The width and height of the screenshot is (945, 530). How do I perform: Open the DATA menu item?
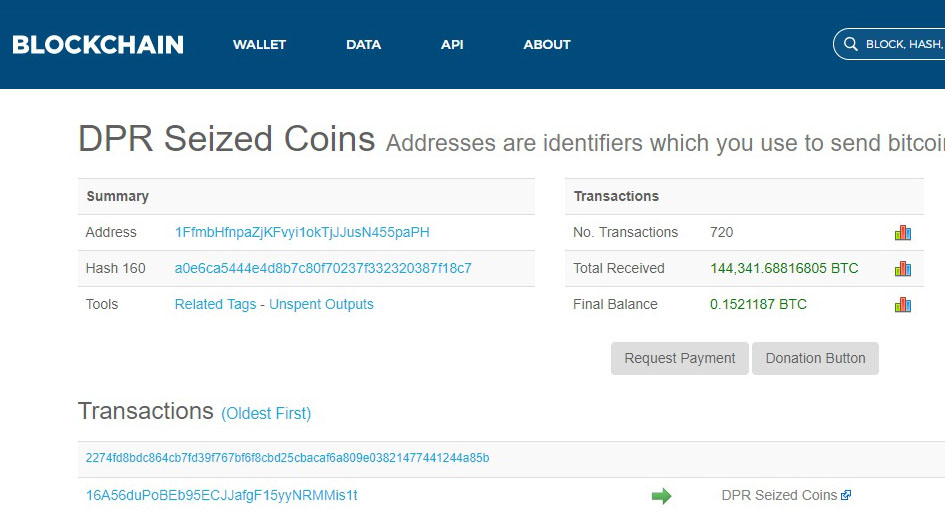363,45
